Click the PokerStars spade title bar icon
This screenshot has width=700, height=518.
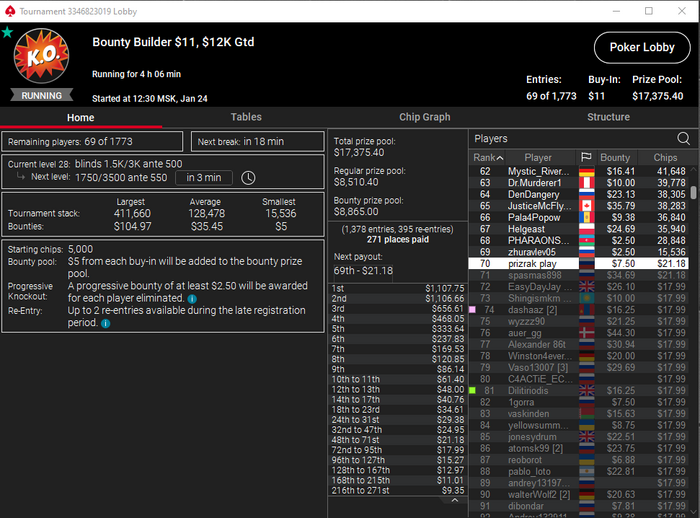click(x=9, y=11)
